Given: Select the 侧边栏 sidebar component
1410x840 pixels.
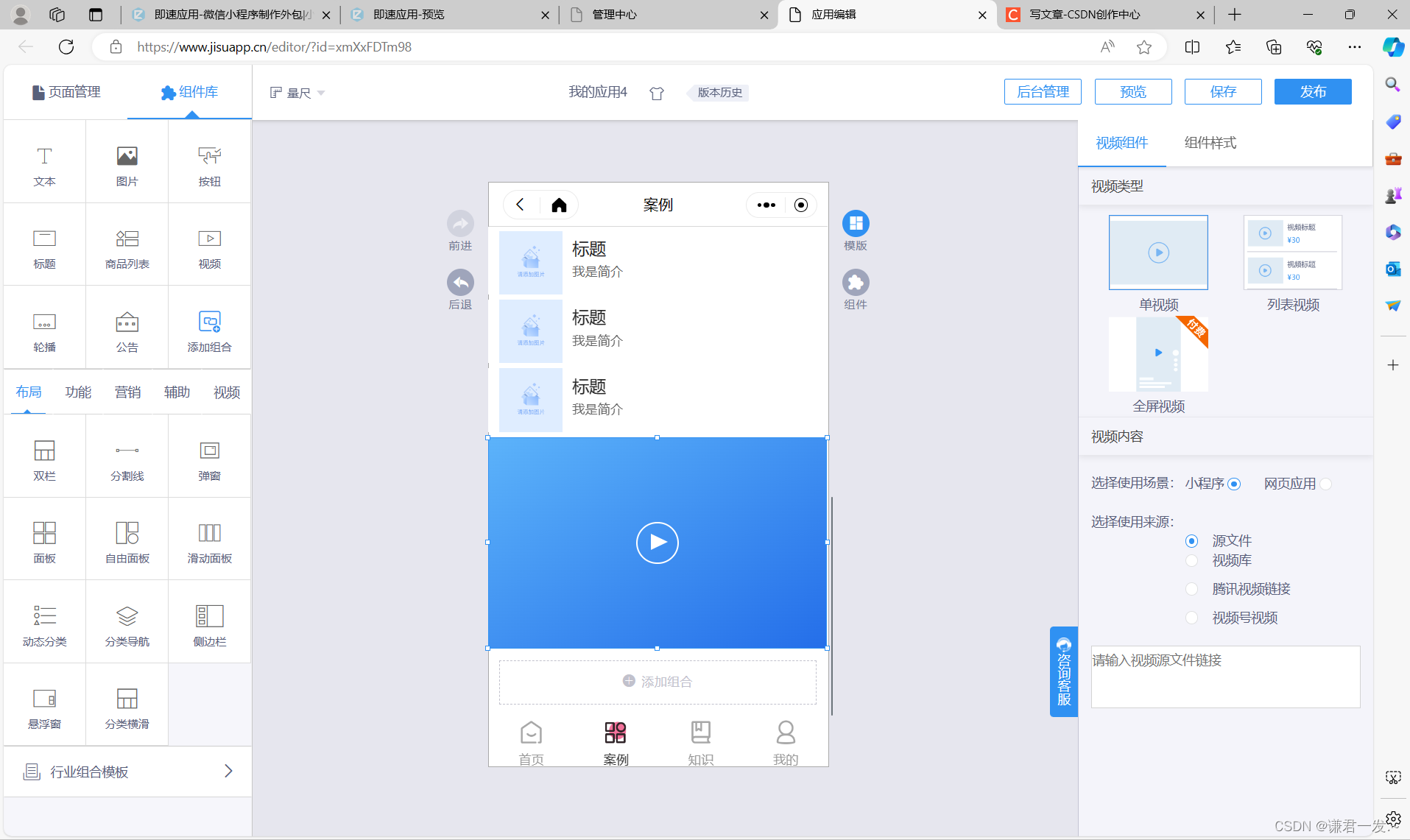Looking at the screenshot, I should click(x=209, y=625).
